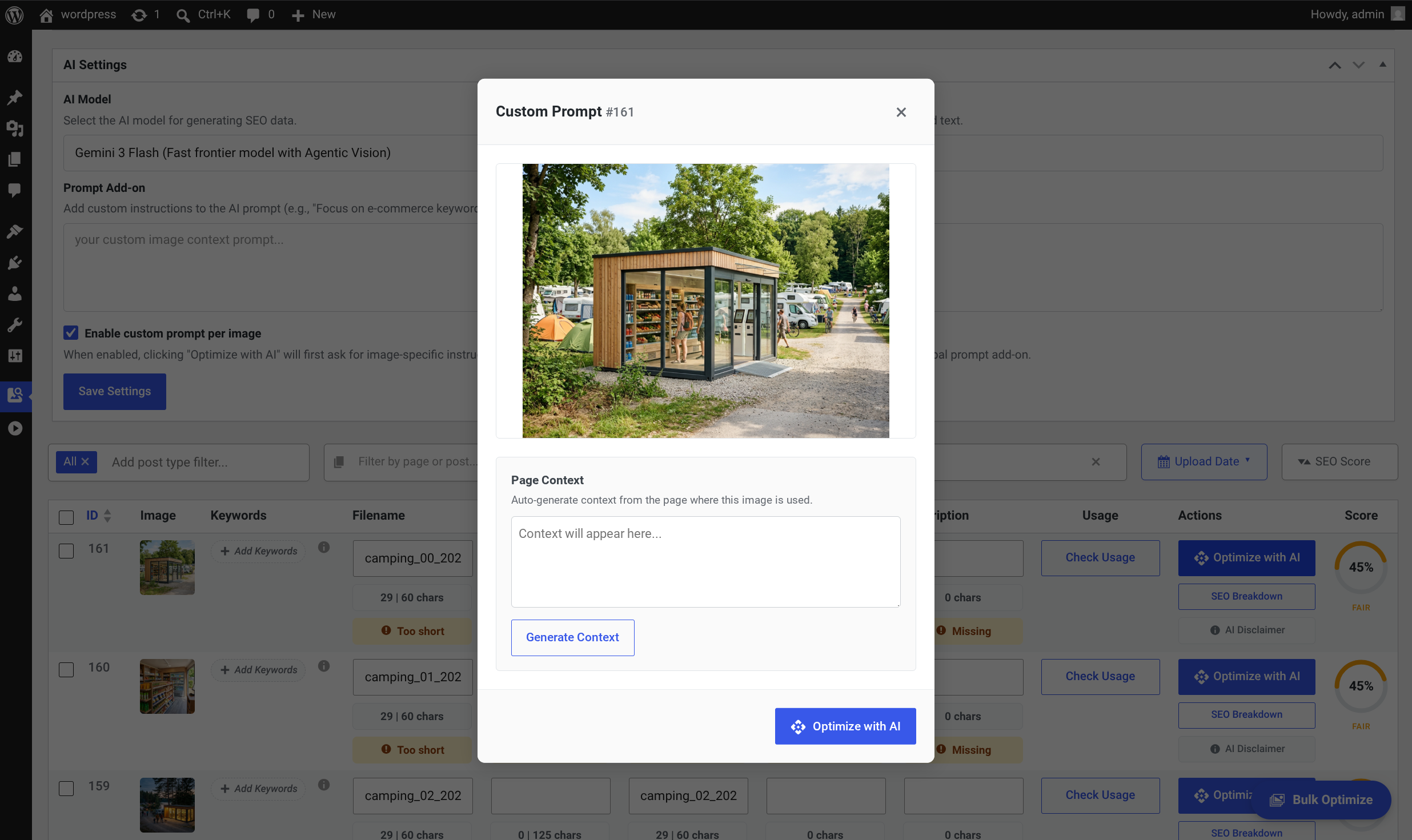
Task: Open the Users sidebar icon
Action: (15, 294)
